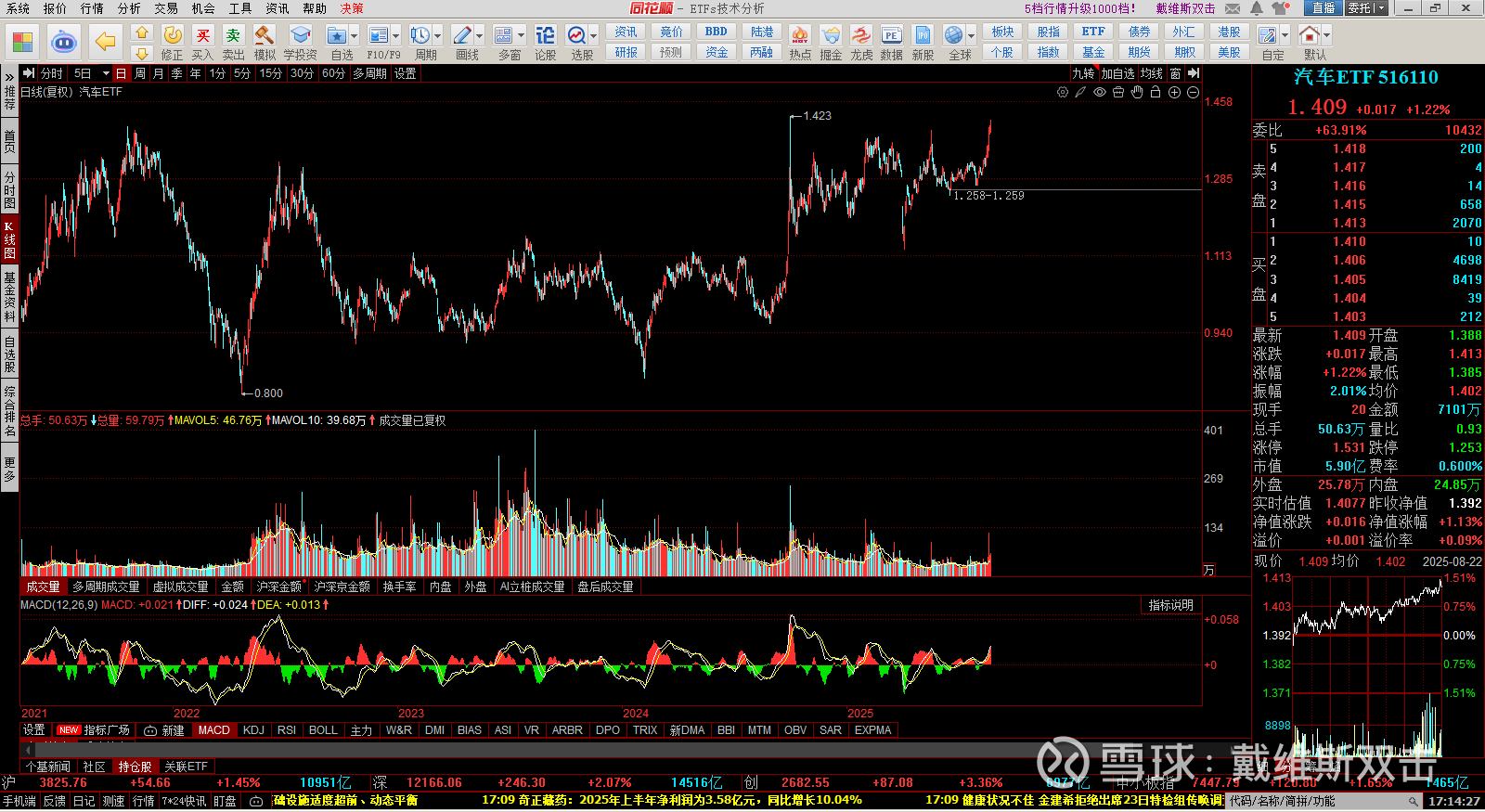Image resolution: width=1485 pixels, height=812 pixels.
Task: Open the 交易 menu
Action: click(166, 8)
